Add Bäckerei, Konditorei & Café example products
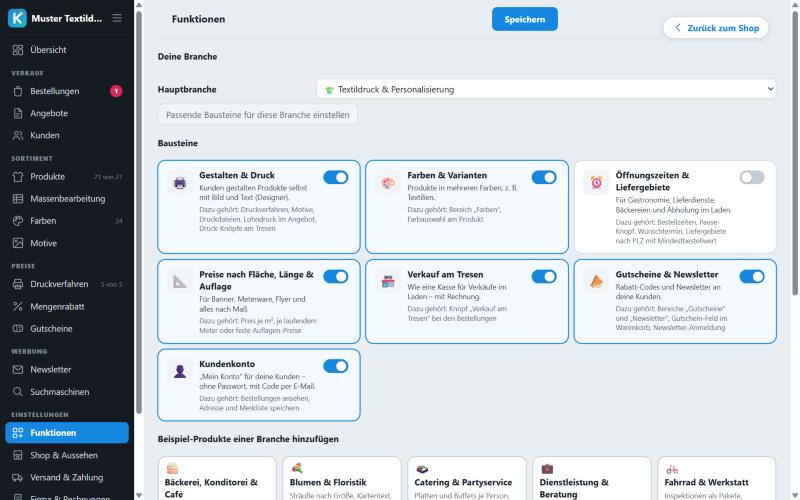800x500 pixels. pos(217,479)
